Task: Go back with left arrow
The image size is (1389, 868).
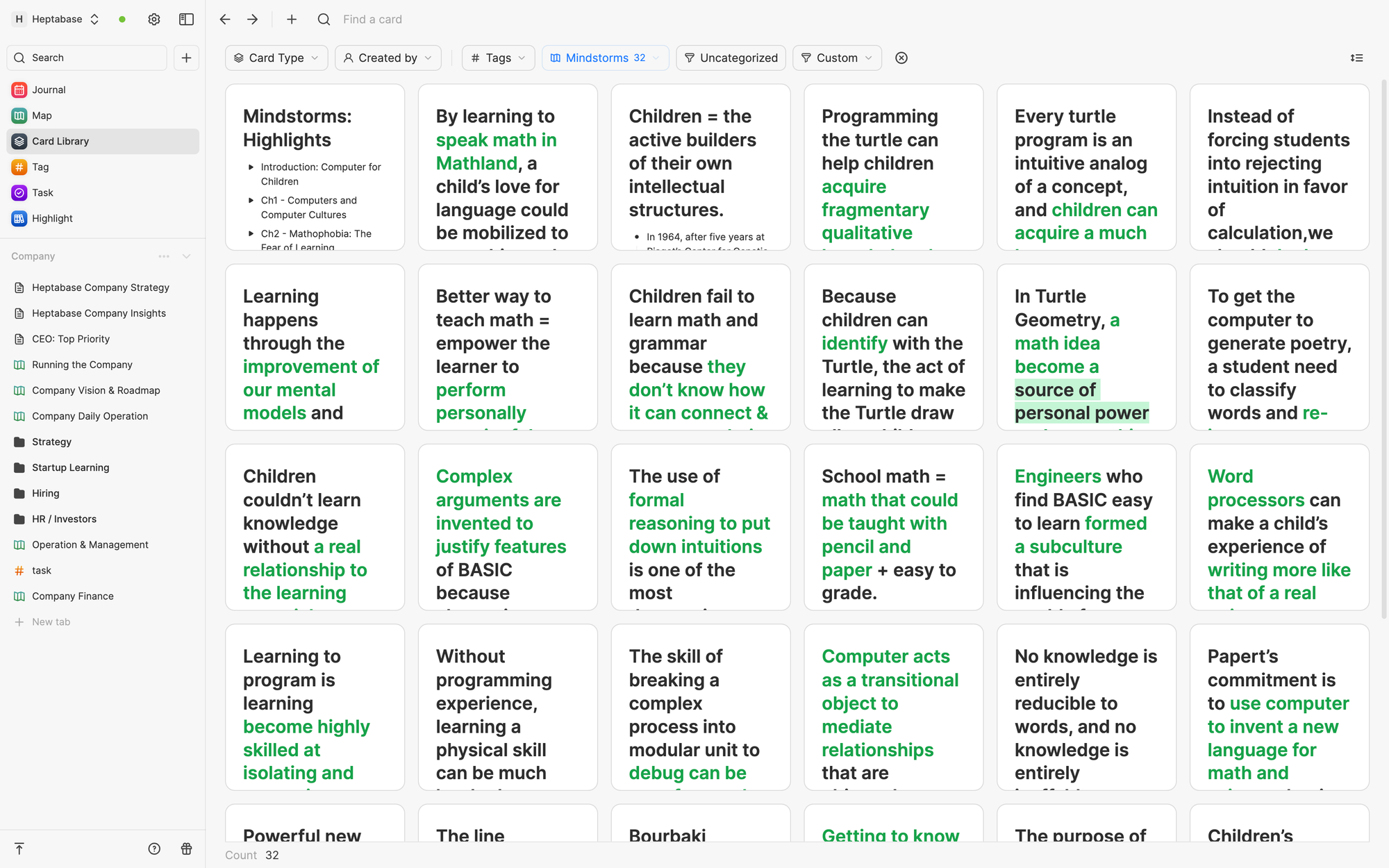Action: click(224, 19)
